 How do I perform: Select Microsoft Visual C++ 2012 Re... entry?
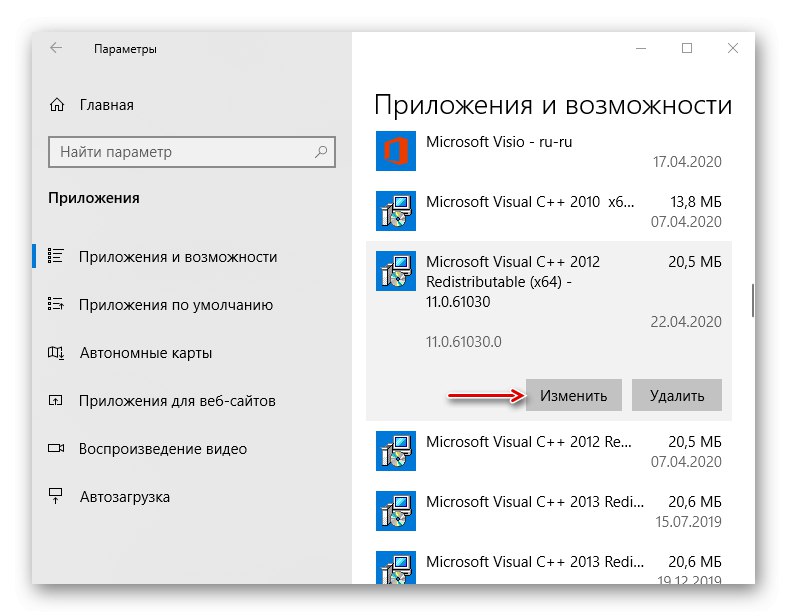click(x=549, y=451)
